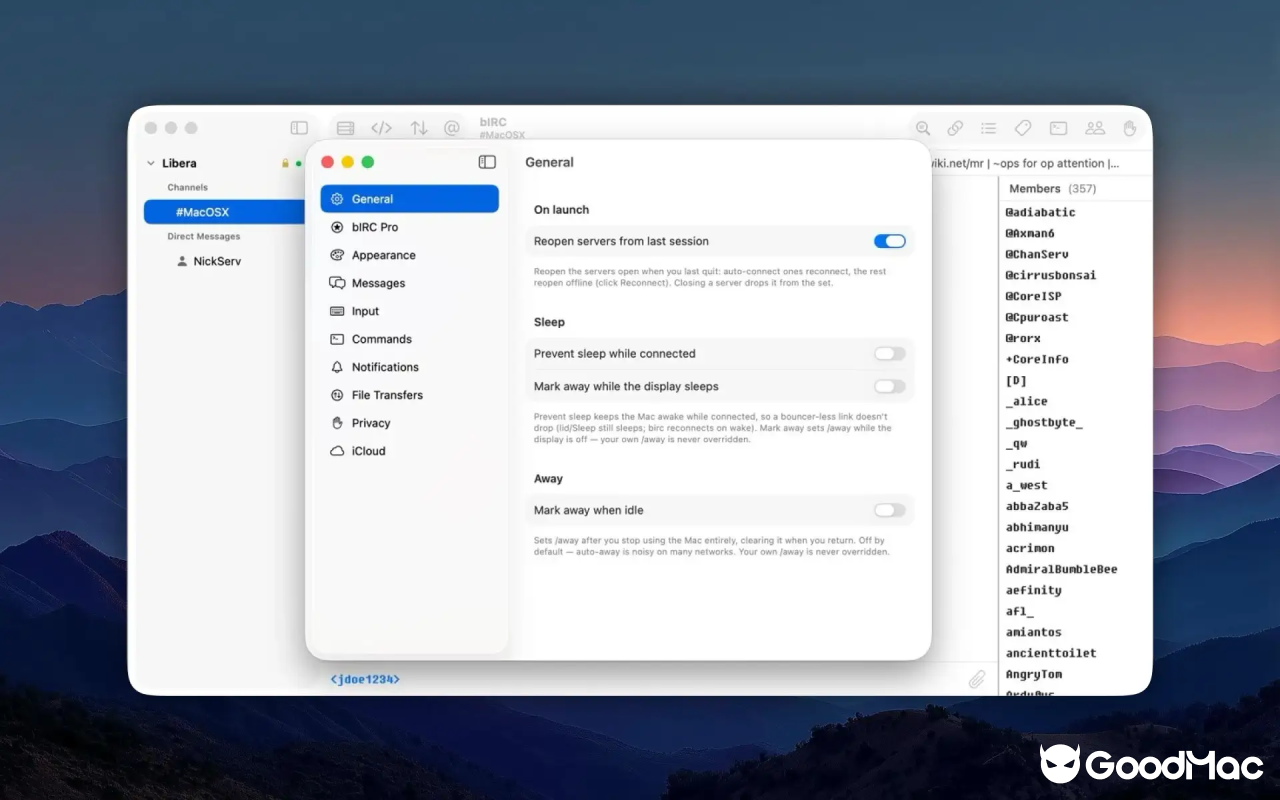Select member @CoreISP
The image size is (1280, 800).
(1033, 296)
